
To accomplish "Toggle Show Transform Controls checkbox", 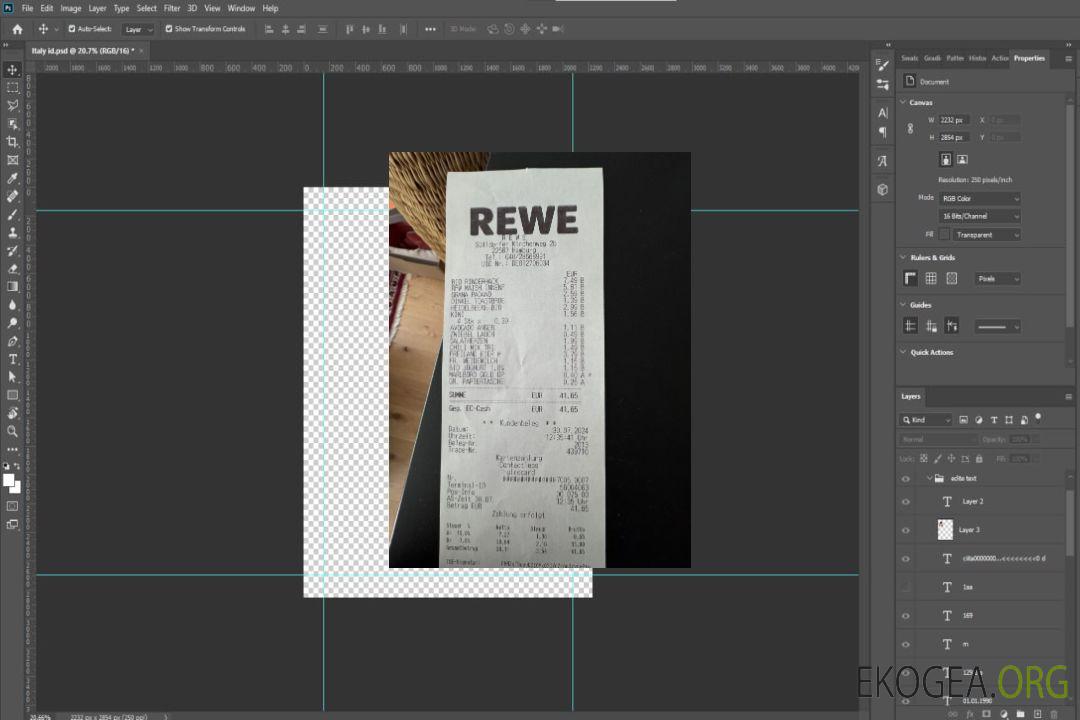I will tap(169, 29).
